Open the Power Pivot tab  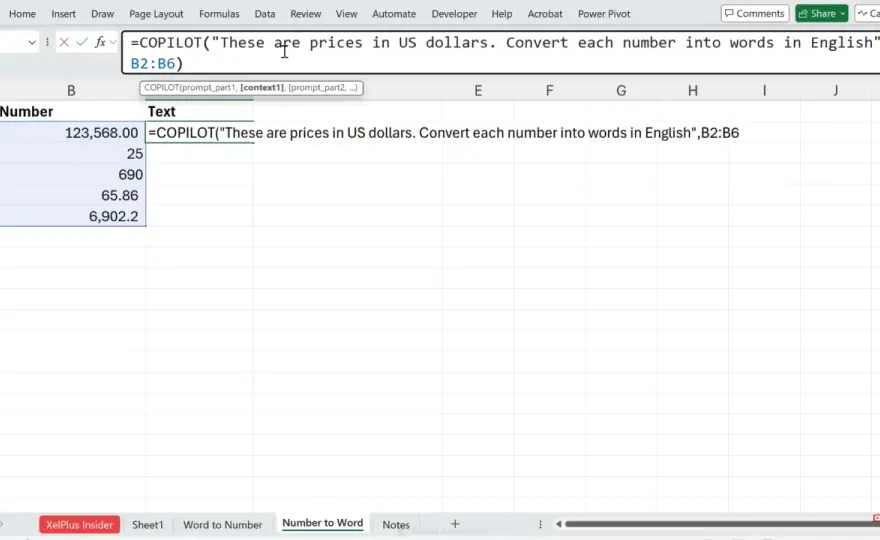tap(604, 13)
